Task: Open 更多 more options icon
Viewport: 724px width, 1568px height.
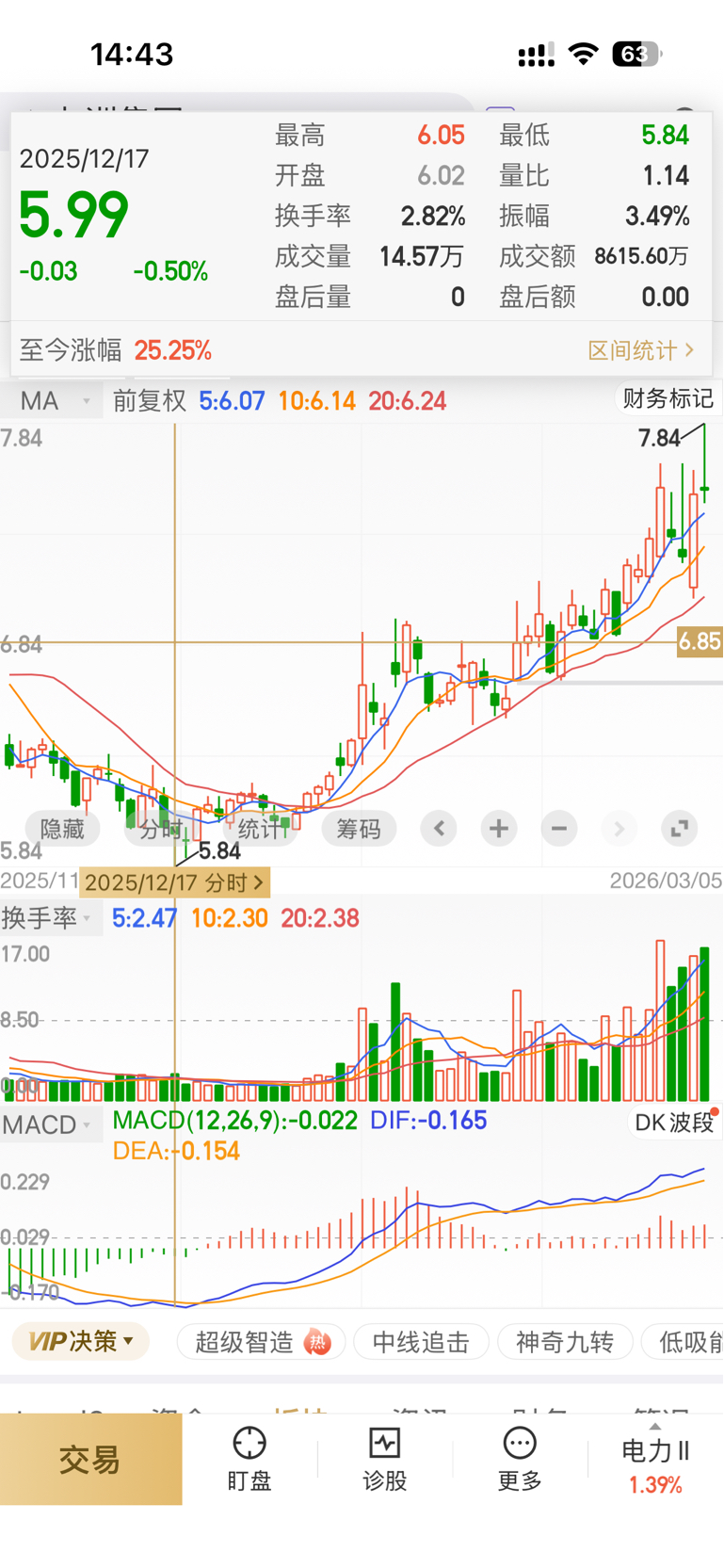Action: (x=520, y=1459)
